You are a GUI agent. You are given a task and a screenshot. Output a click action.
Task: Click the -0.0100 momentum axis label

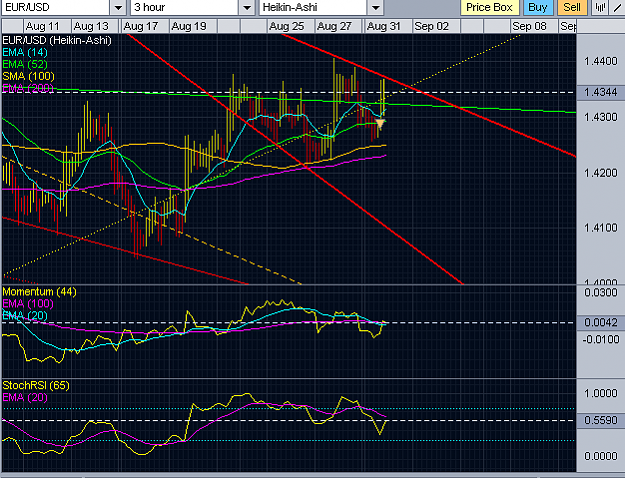[x=601, y=340]
